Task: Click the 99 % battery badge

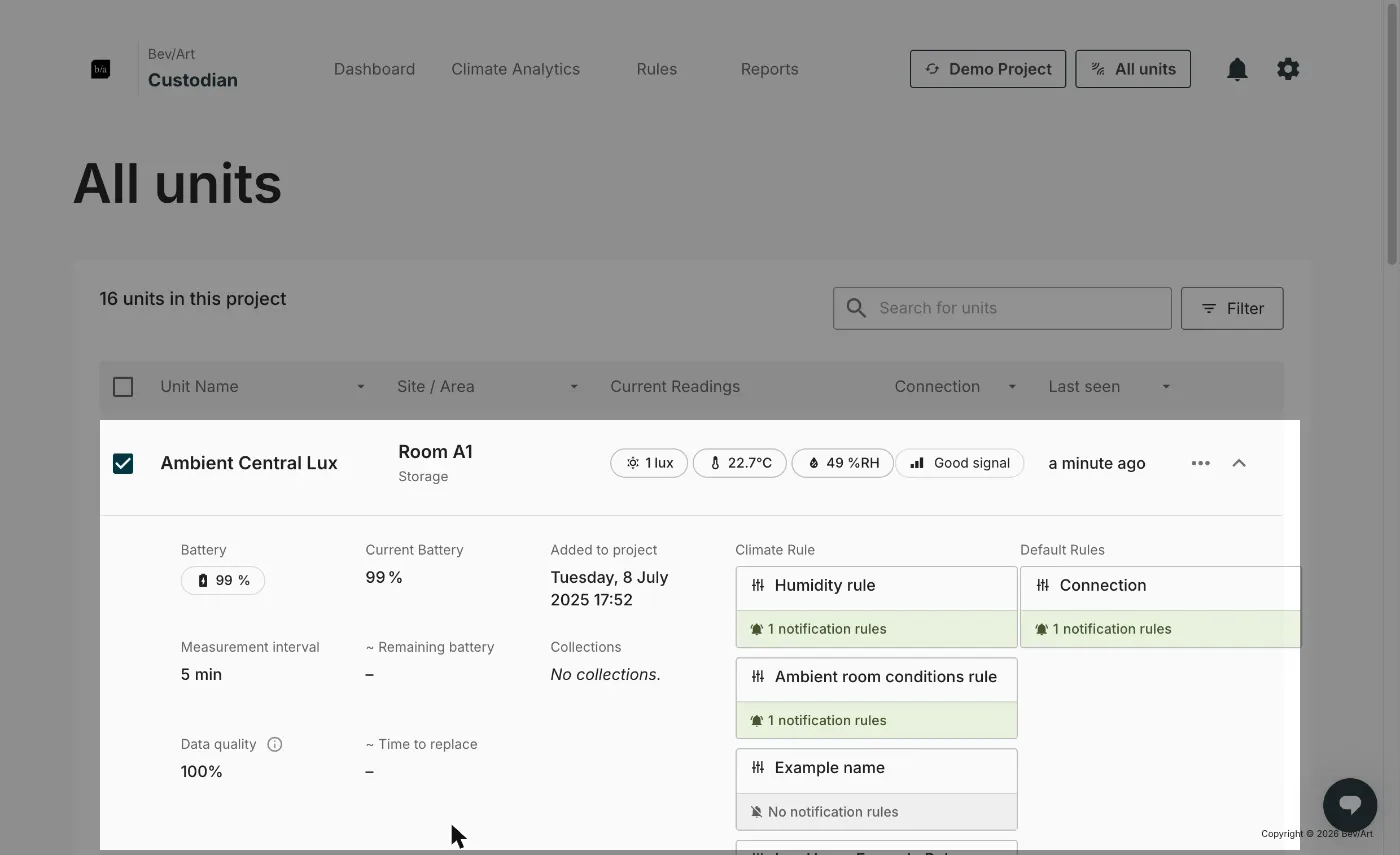Action: [x=223, y=580]
